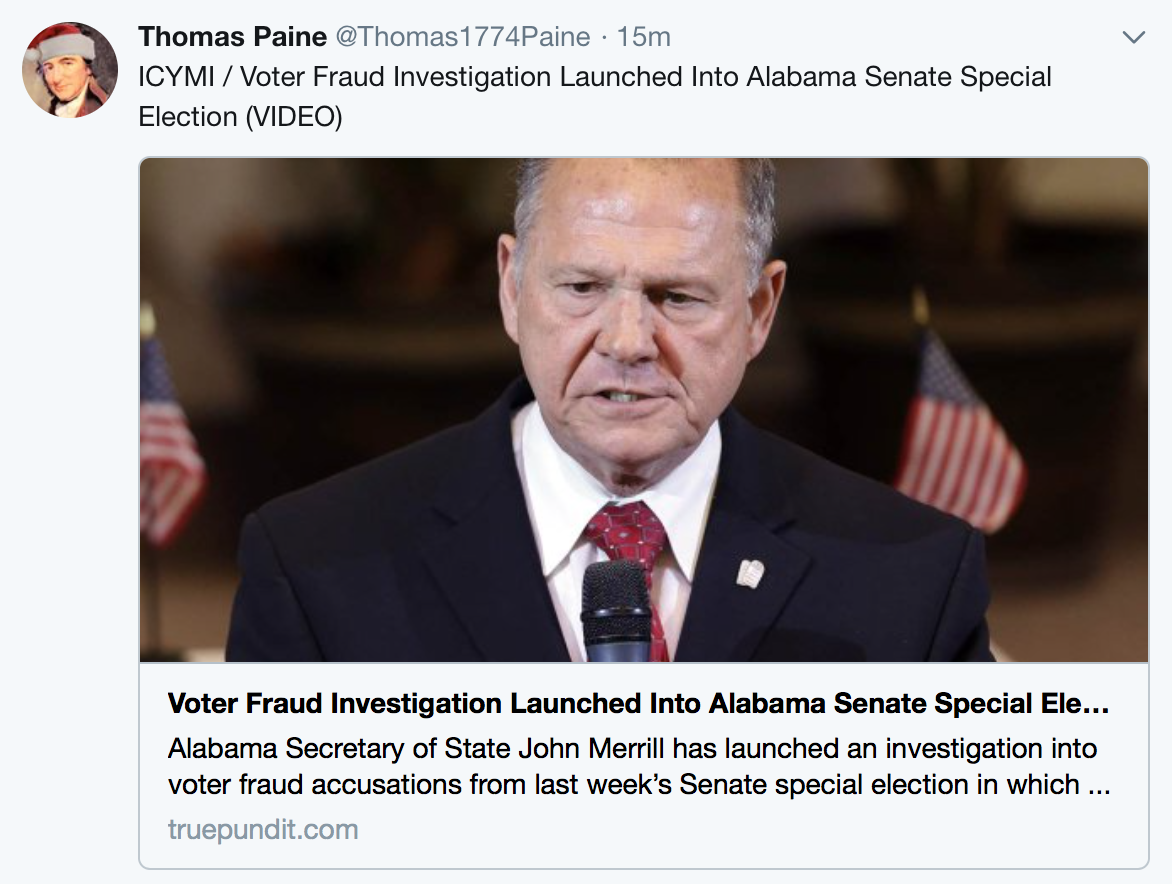Tap the microphone in the article photo
Image resolution: width=1172 pixels, height=884 pixels.
pos(617,611)
